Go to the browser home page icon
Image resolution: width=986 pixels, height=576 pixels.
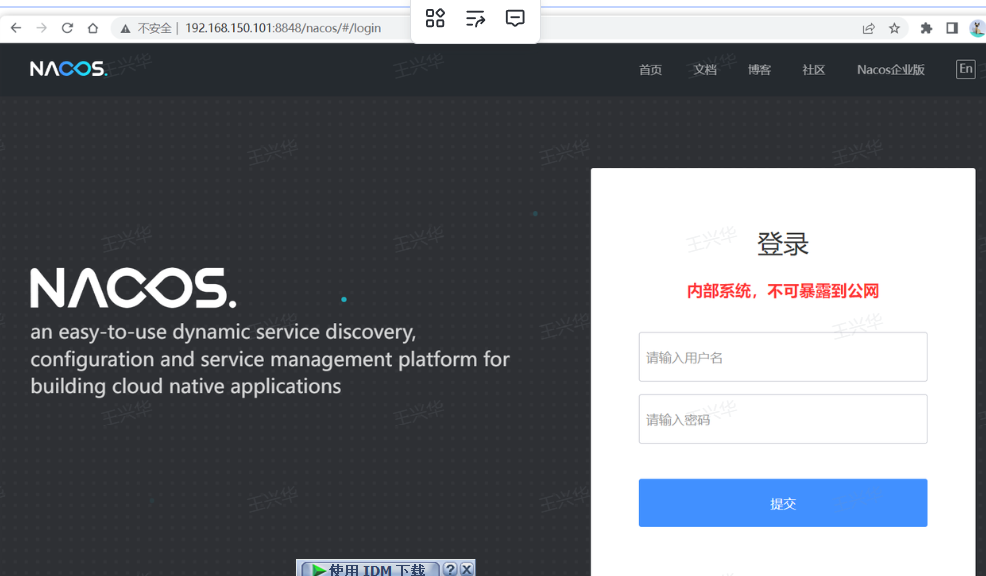tap(93, 28)
